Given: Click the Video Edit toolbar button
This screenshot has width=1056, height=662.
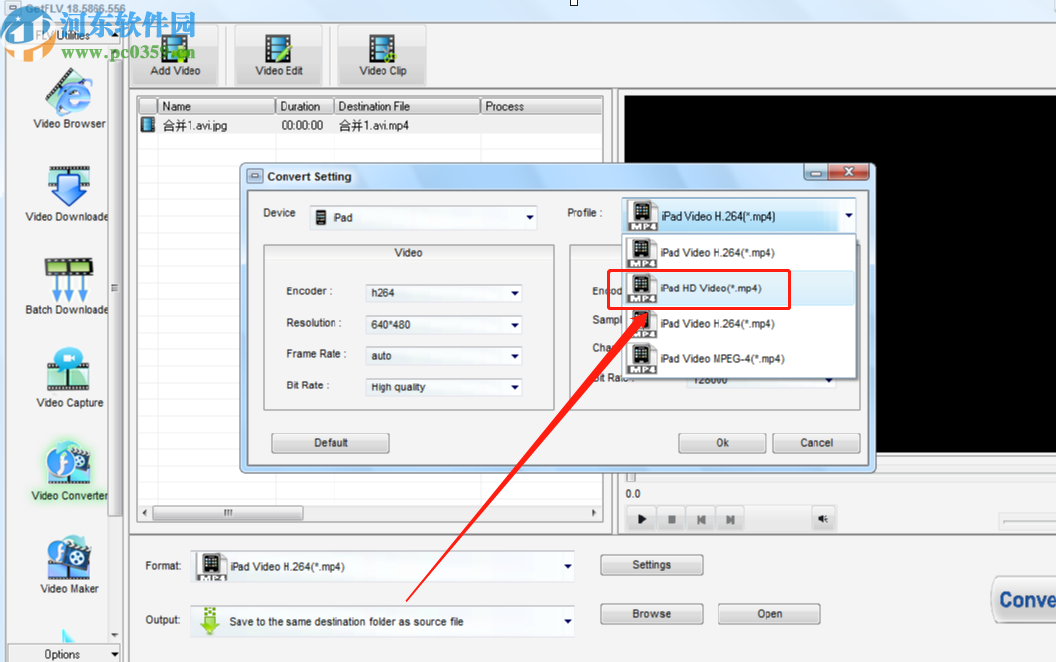Looking at the screenshot, I should point(279,55).
